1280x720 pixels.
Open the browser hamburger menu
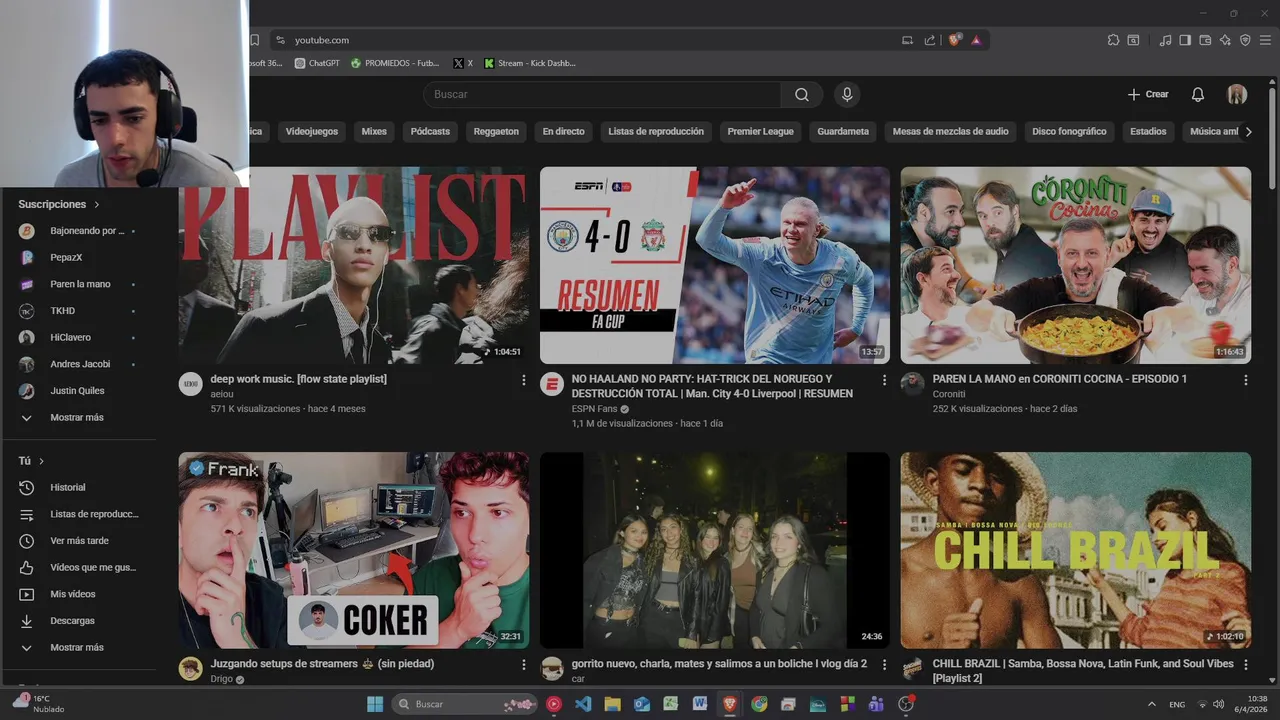[x=1265, y=40]
